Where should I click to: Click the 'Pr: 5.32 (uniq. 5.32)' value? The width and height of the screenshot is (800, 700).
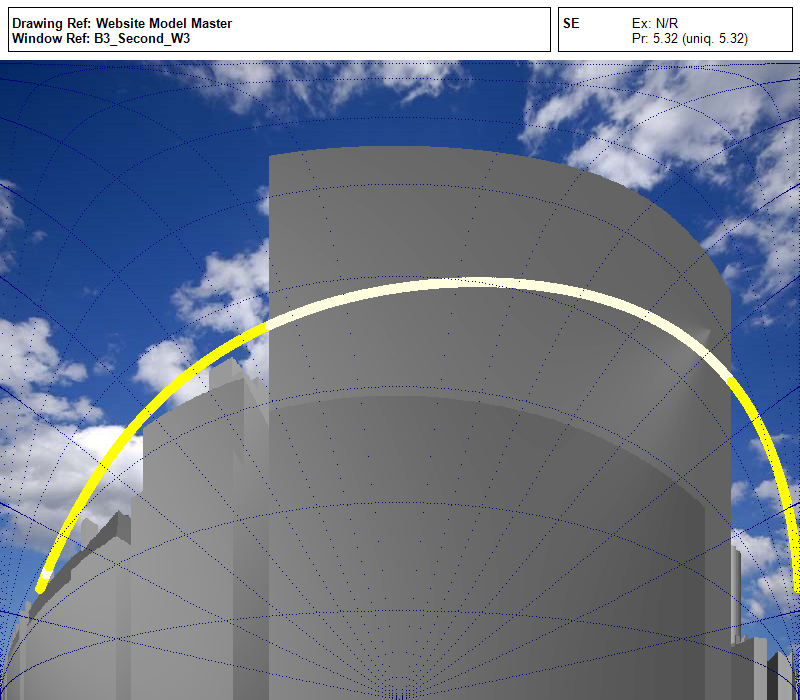point(690,39)
